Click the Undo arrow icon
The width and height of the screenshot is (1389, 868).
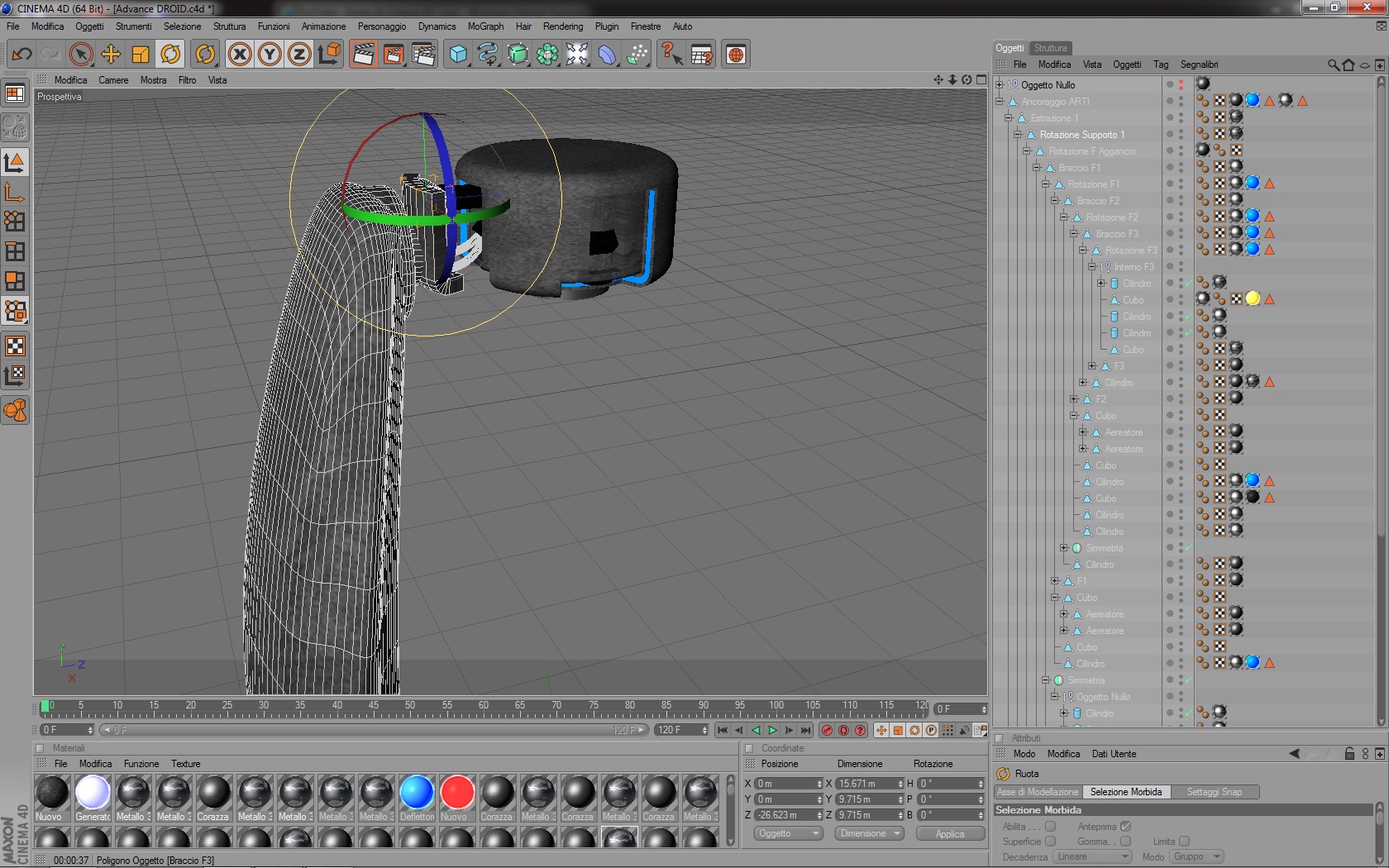coord(21,55)
